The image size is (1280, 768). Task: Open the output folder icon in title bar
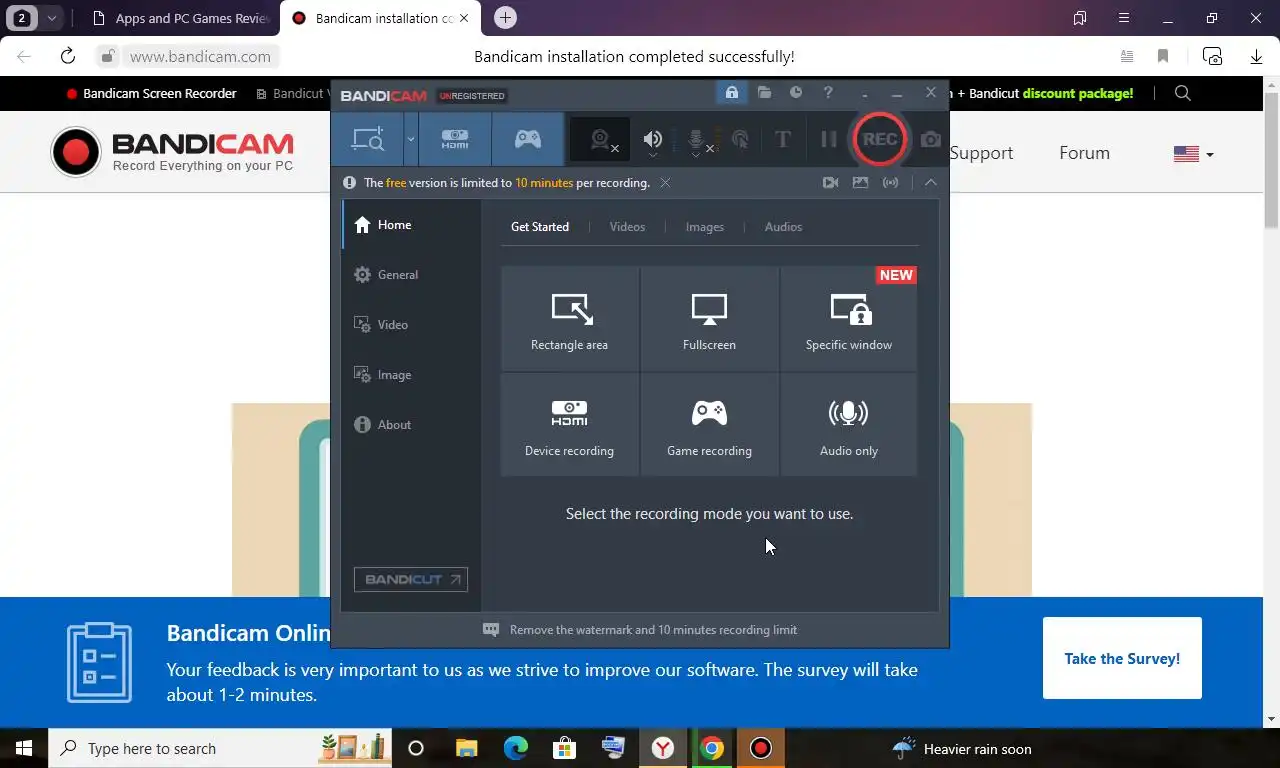(x=764, y=93)
